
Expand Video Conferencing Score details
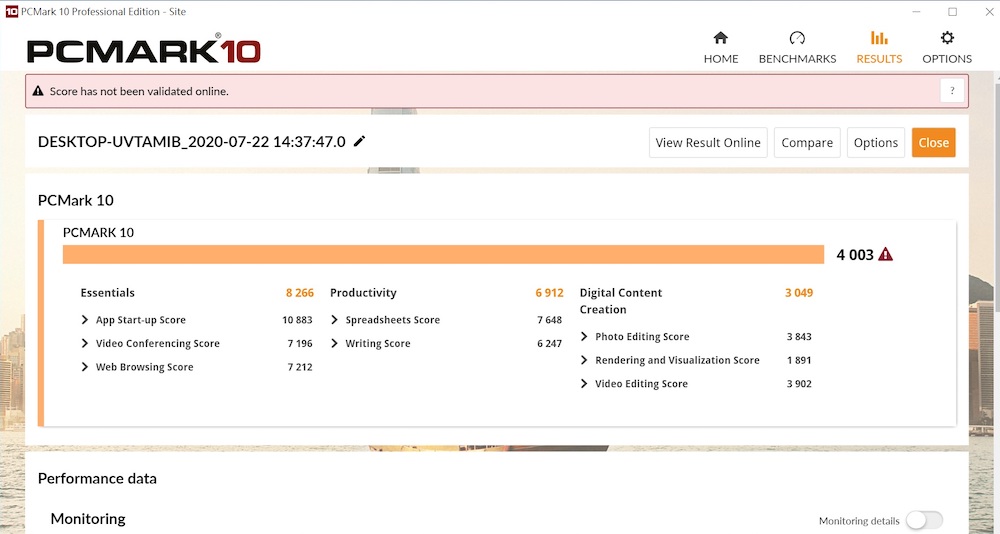click(84, 343)
